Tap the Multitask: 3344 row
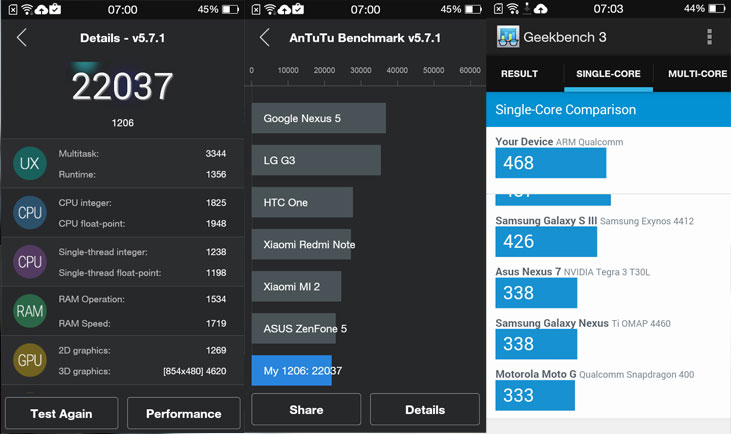 142,153
